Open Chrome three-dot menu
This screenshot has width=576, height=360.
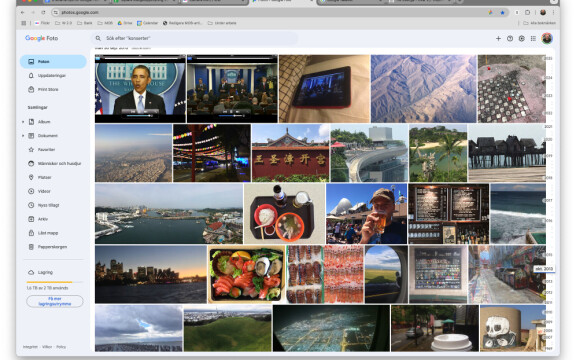[x=554, y=12]
